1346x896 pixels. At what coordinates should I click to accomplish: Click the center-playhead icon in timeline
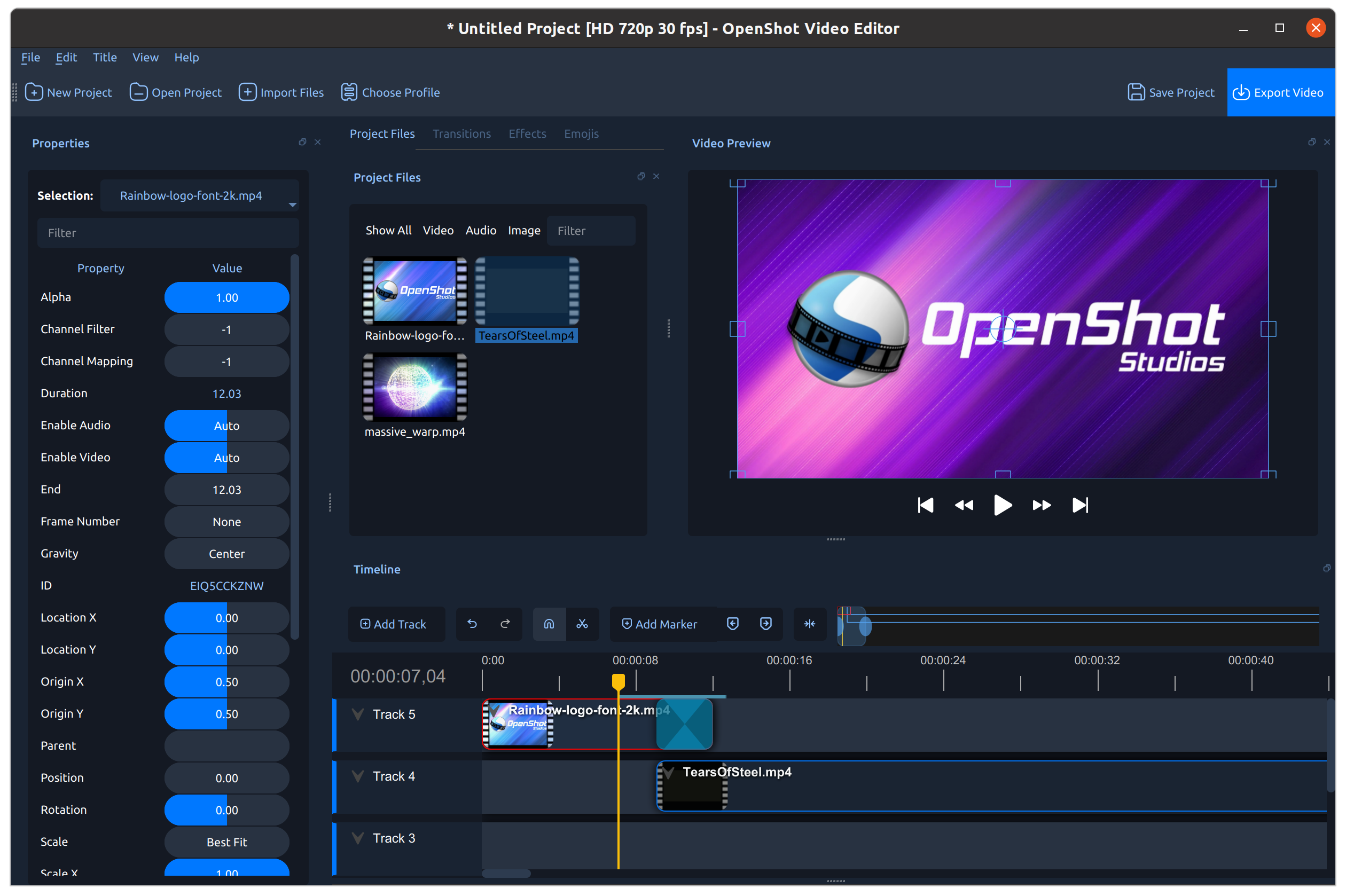808,624
